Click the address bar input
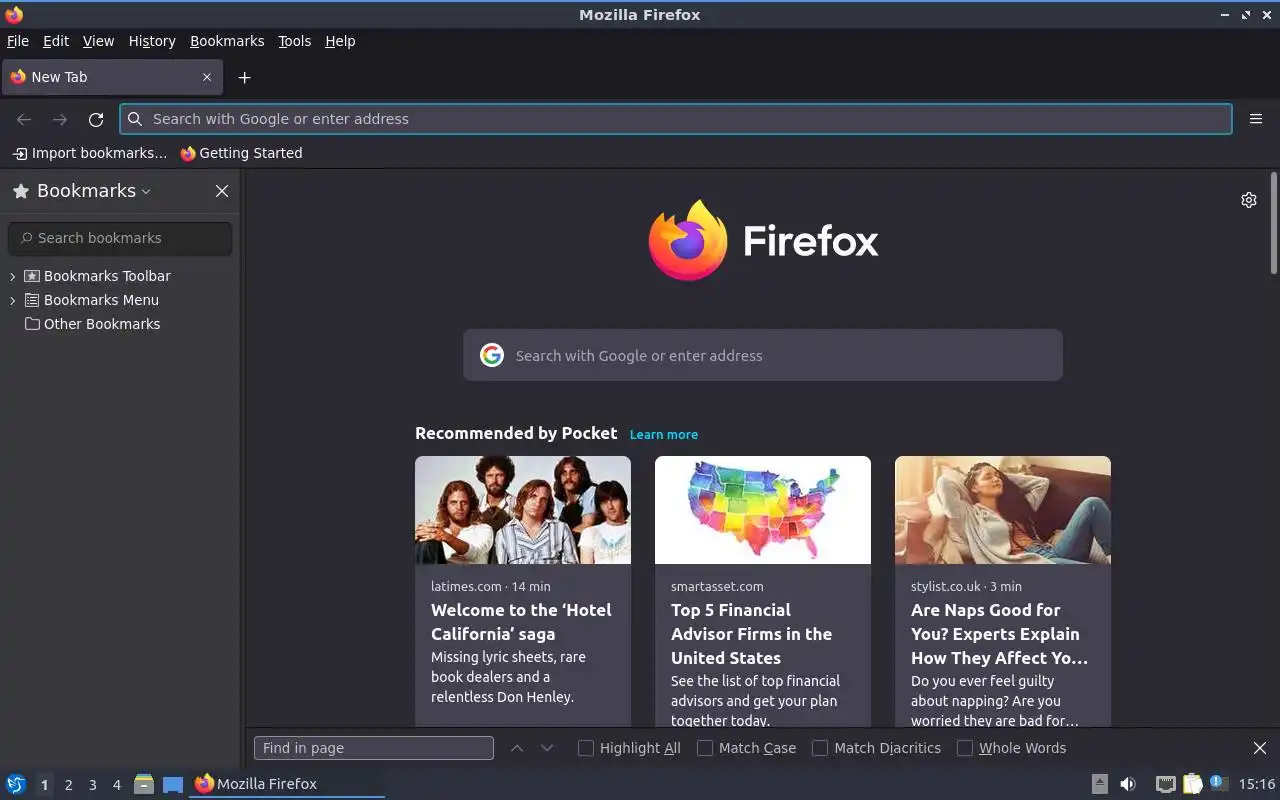1280x800 pixels. (676, 119)
